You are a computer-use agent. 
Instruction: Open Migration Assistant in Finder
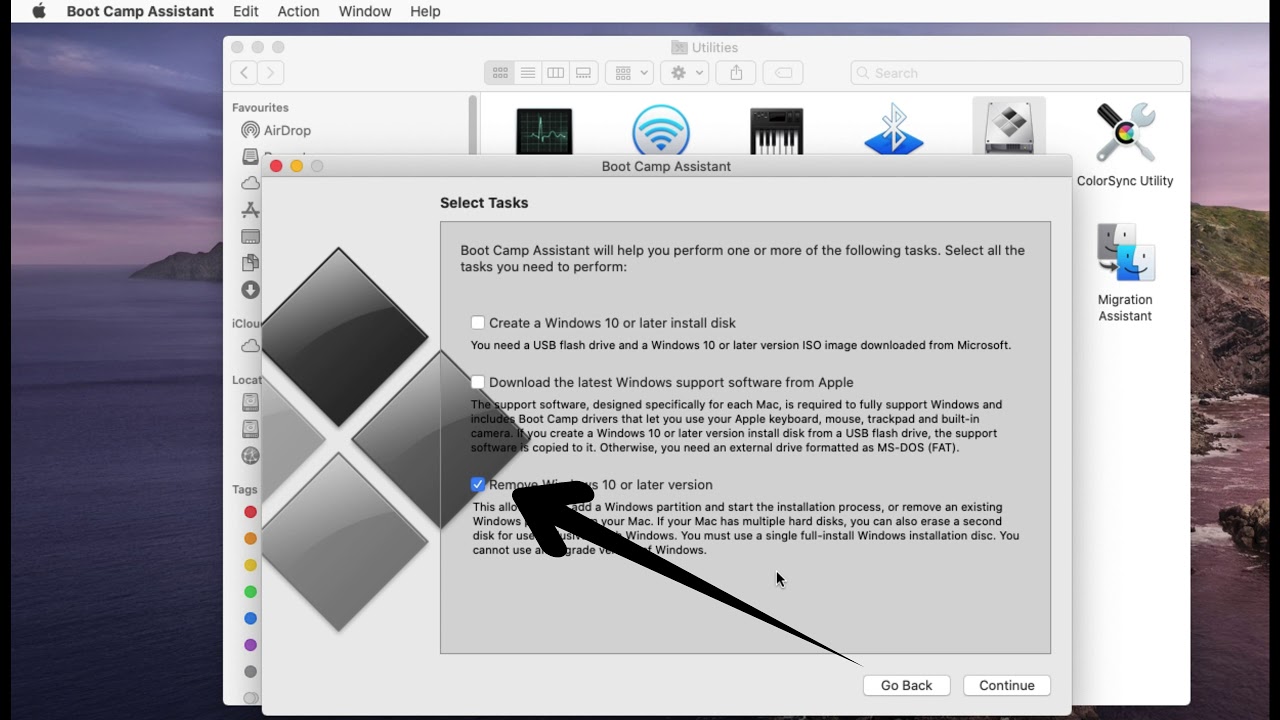click(x=1125, y=272)
